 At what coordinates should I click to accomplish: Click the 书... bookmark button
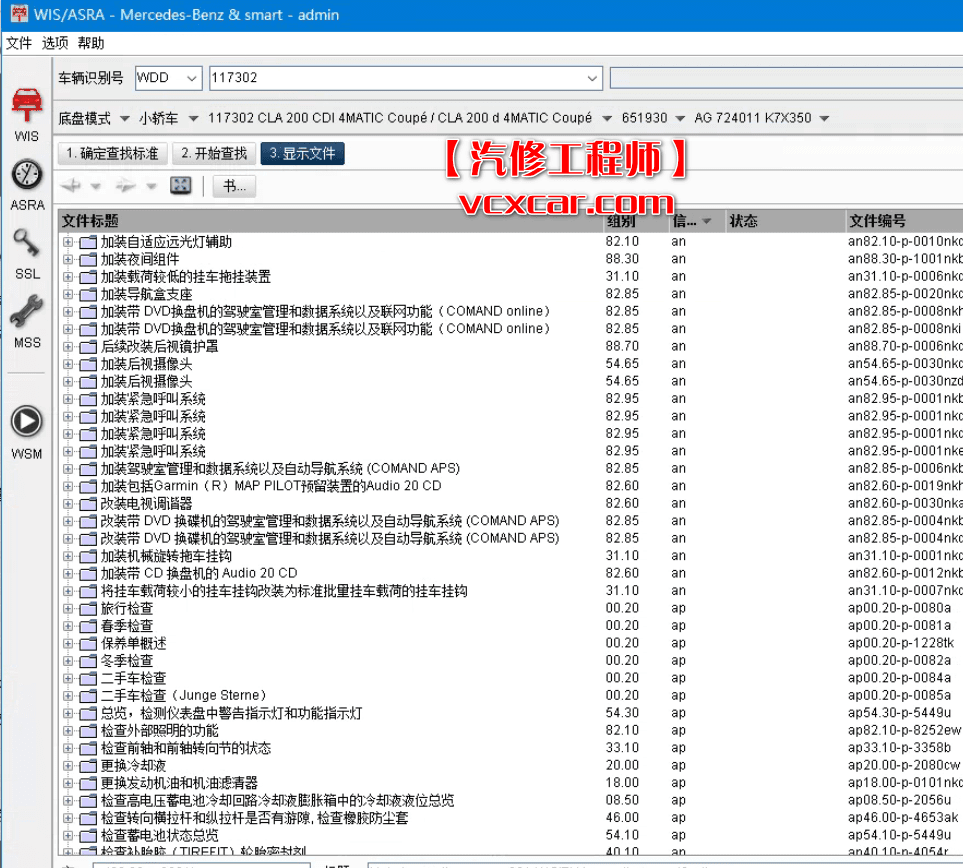coord(232,184)
